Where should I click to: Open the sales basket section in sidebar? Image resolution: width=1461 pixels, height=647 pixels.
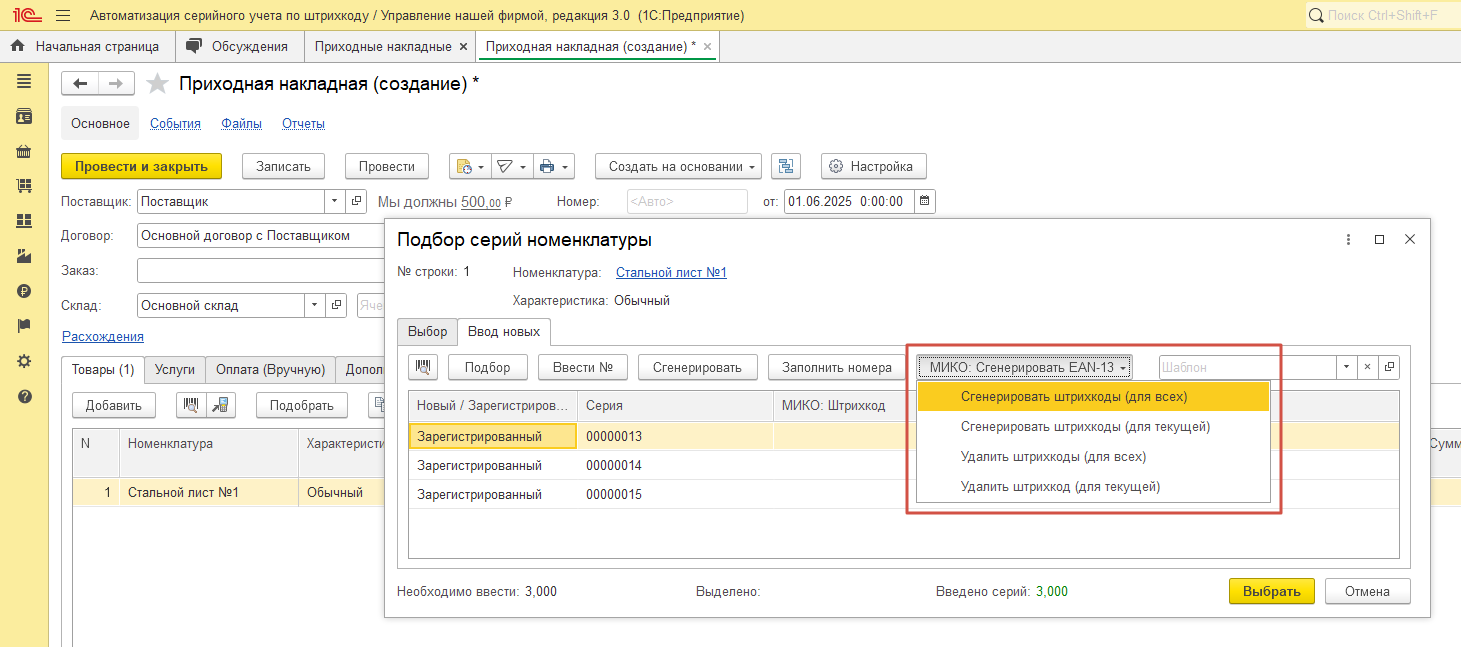pos(24,152)
